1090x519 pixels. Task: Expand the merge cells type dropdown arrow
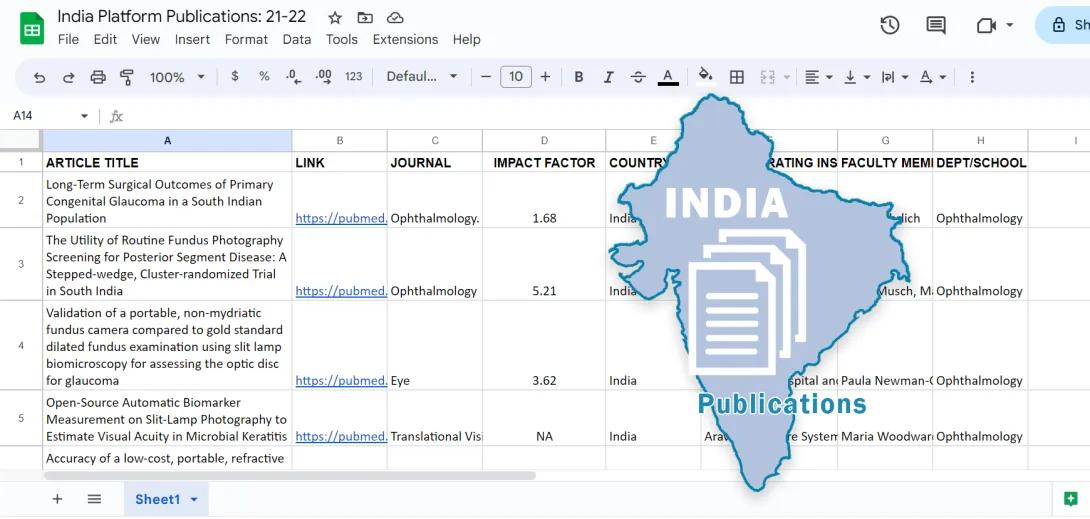click(x=787, y=77)
